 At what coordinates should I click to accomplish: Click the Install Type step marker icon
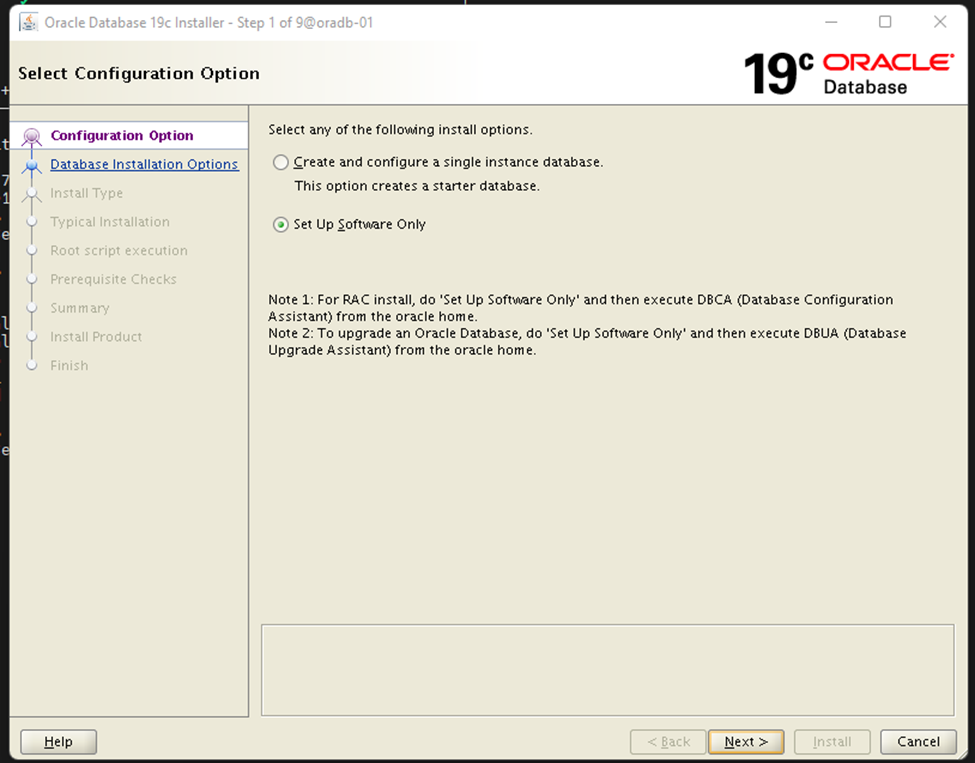32,194
